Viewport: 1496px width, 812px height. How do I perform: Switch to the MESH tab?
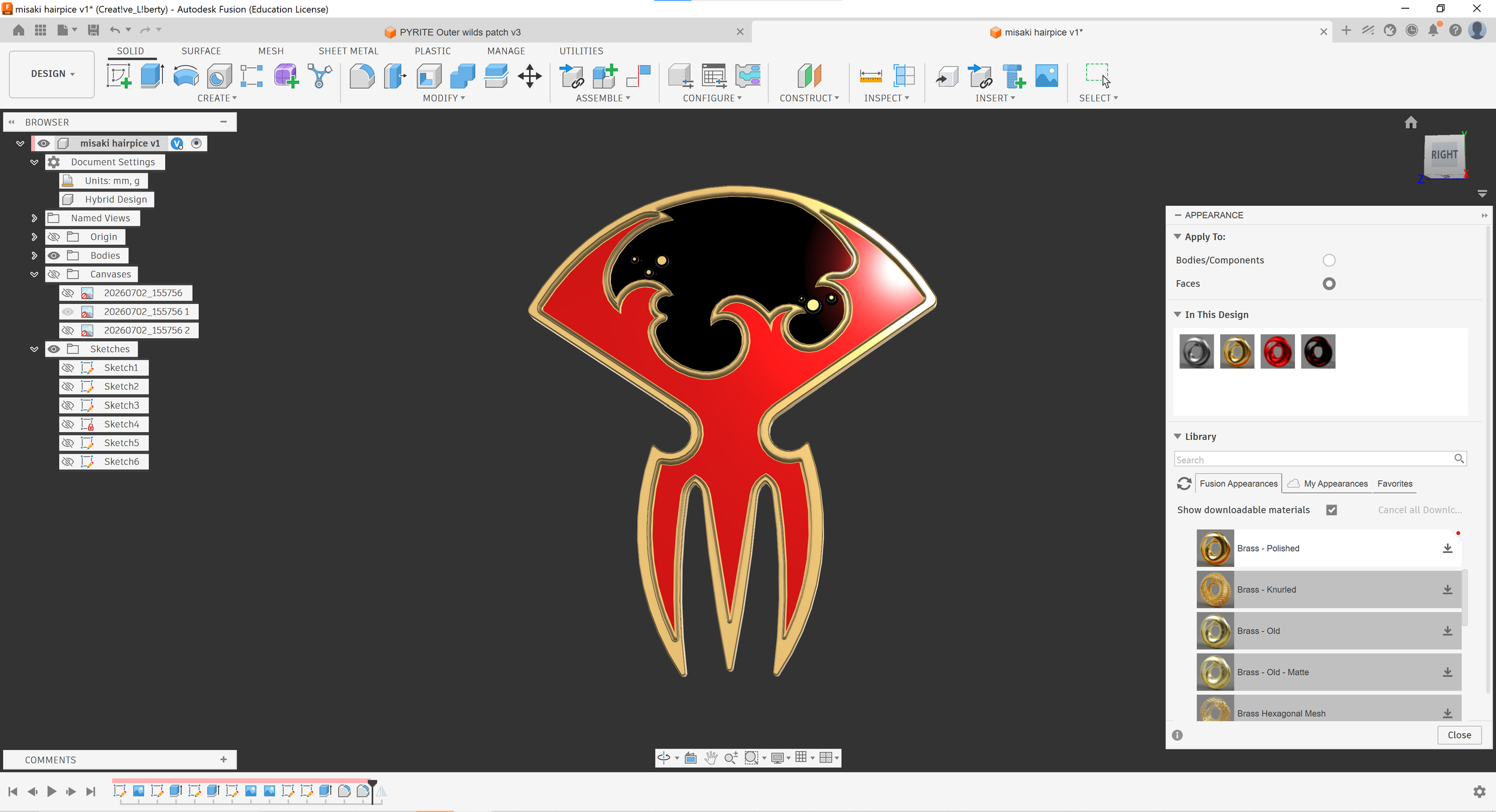(x=271, y=51)
